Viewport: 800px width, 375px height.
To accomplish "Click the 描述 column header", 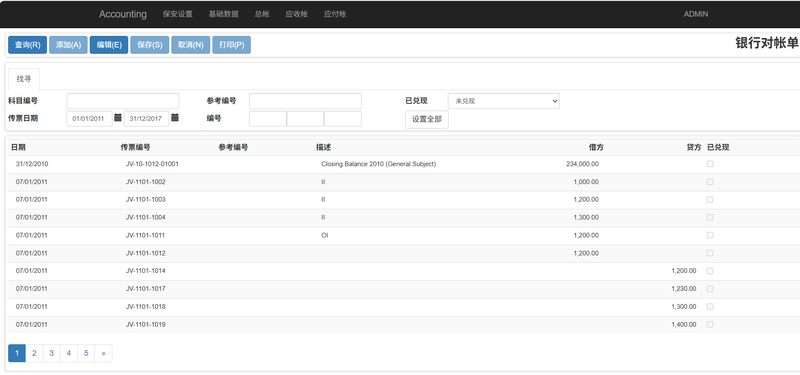I will coord(323,147).
